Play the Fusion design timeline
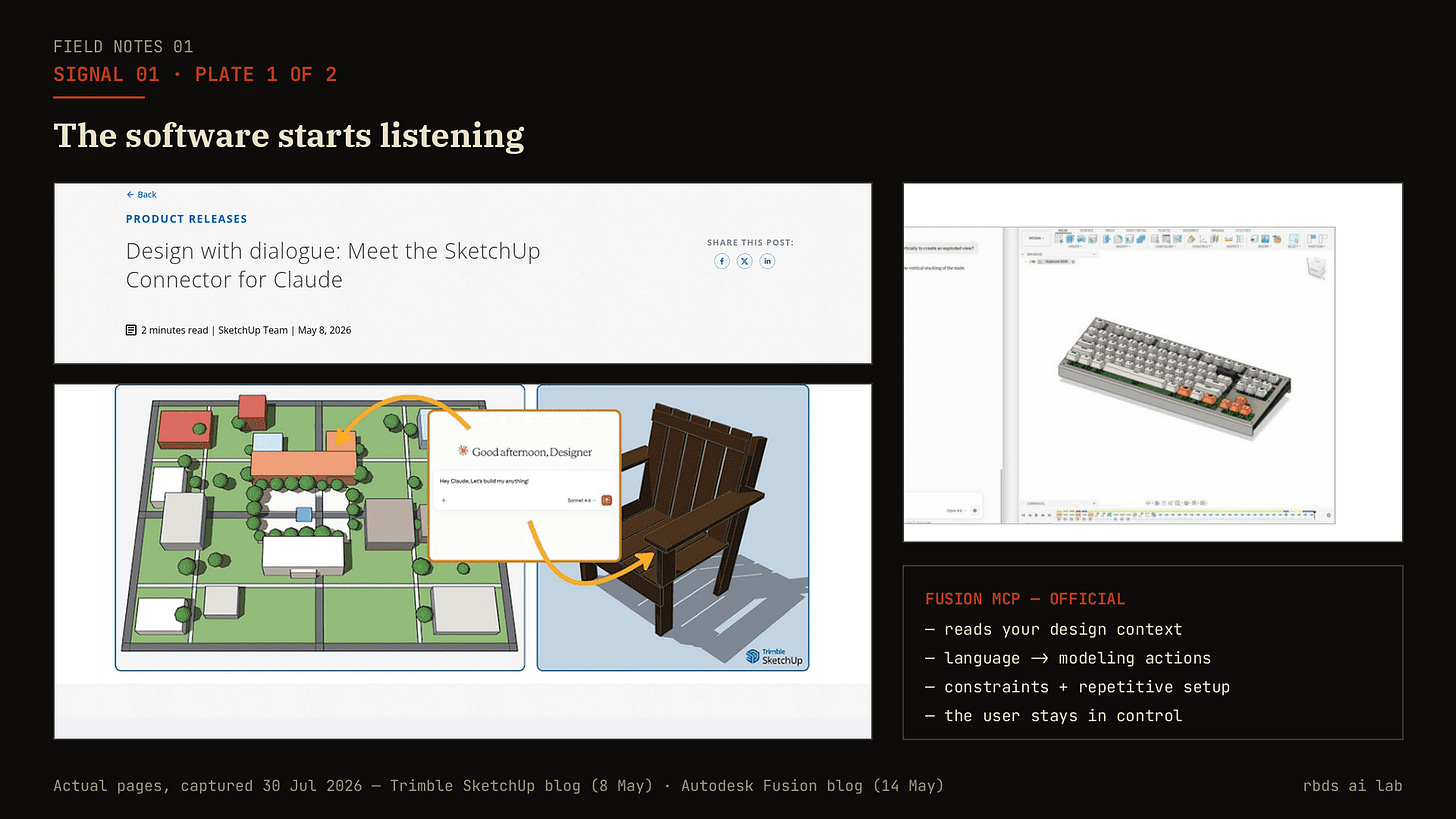The width and height of the screenshot is (1456, 819). pos(1036,515)
